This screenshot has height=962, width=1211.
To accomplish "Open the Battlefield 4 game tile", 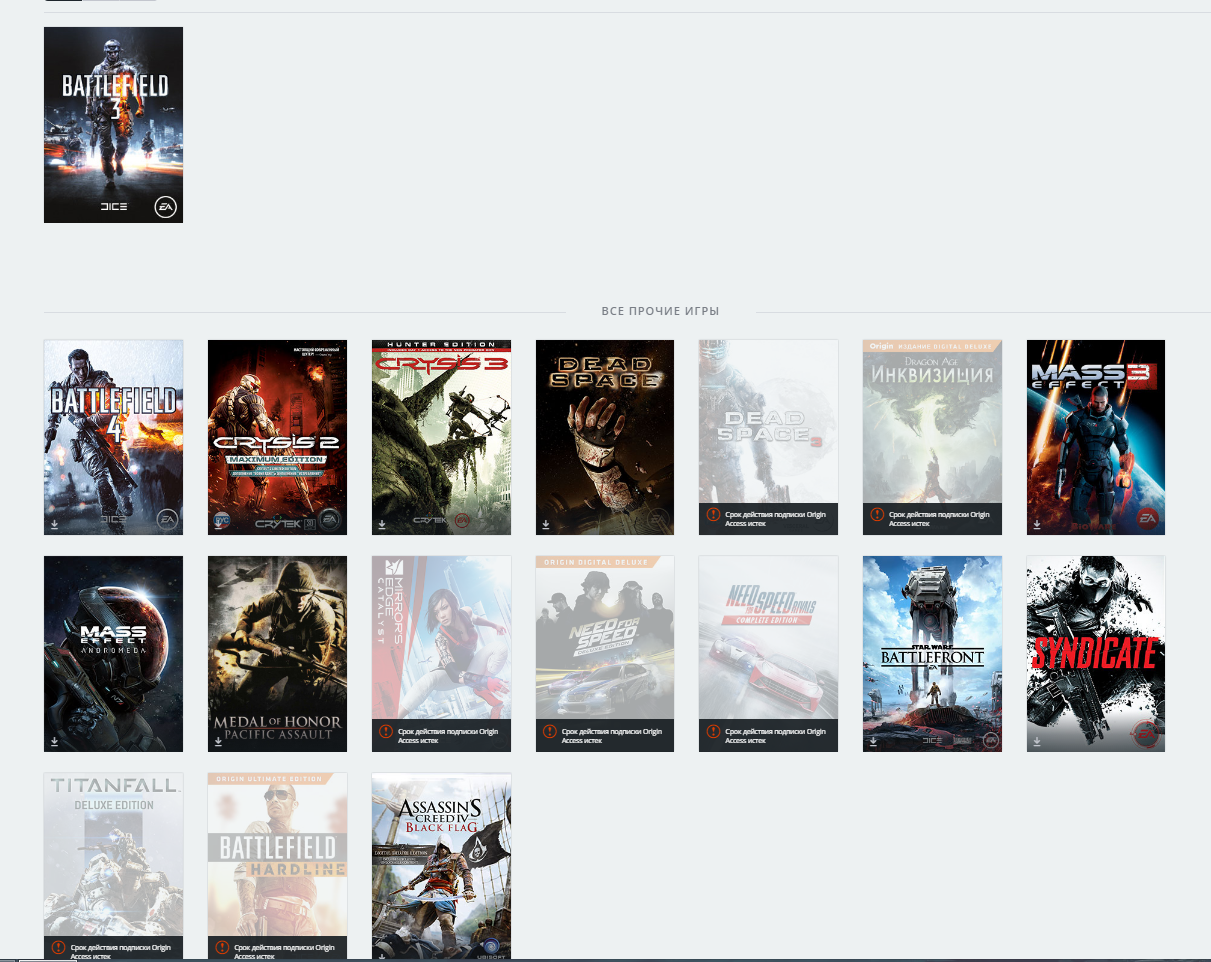I will (113, 437).
